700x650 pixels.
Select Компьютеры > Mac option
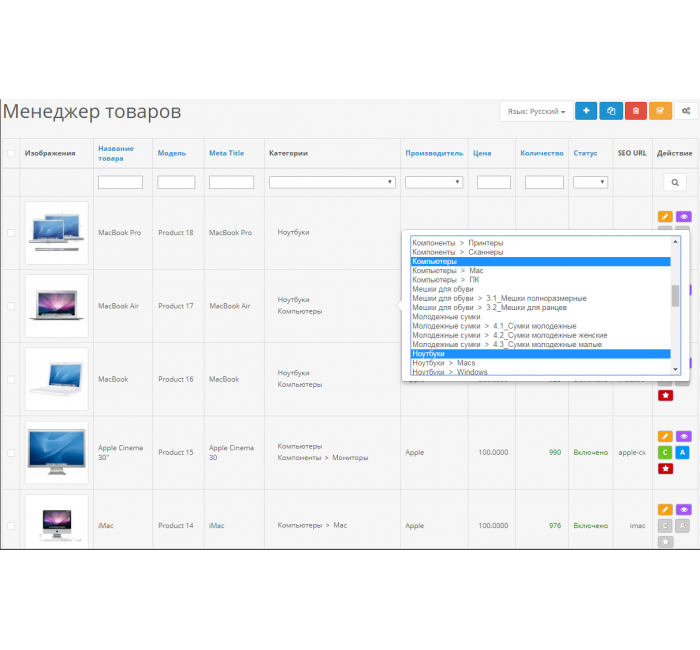(540, 271)
